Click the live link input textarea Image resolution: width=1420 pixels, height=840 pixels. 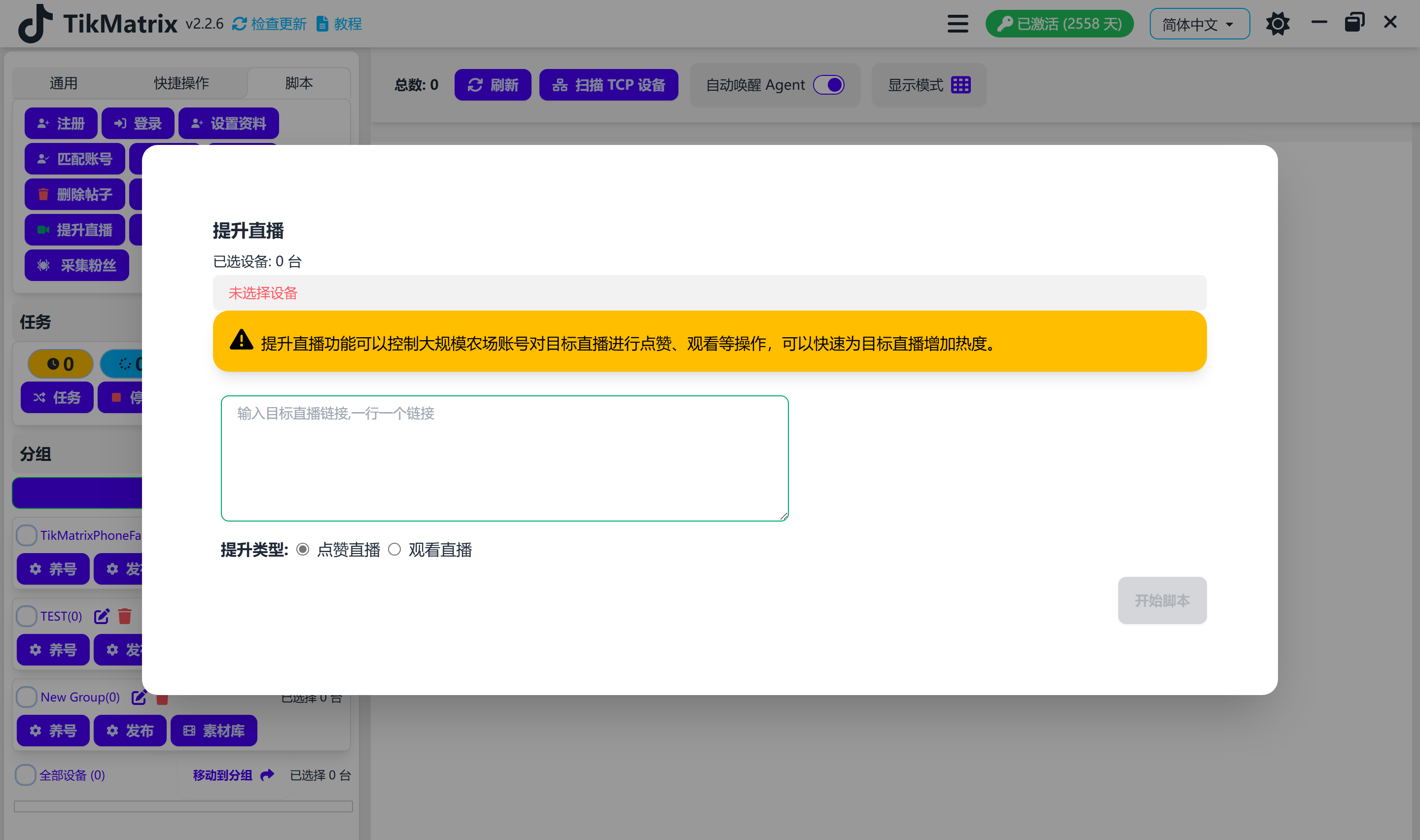coord(504,458)
